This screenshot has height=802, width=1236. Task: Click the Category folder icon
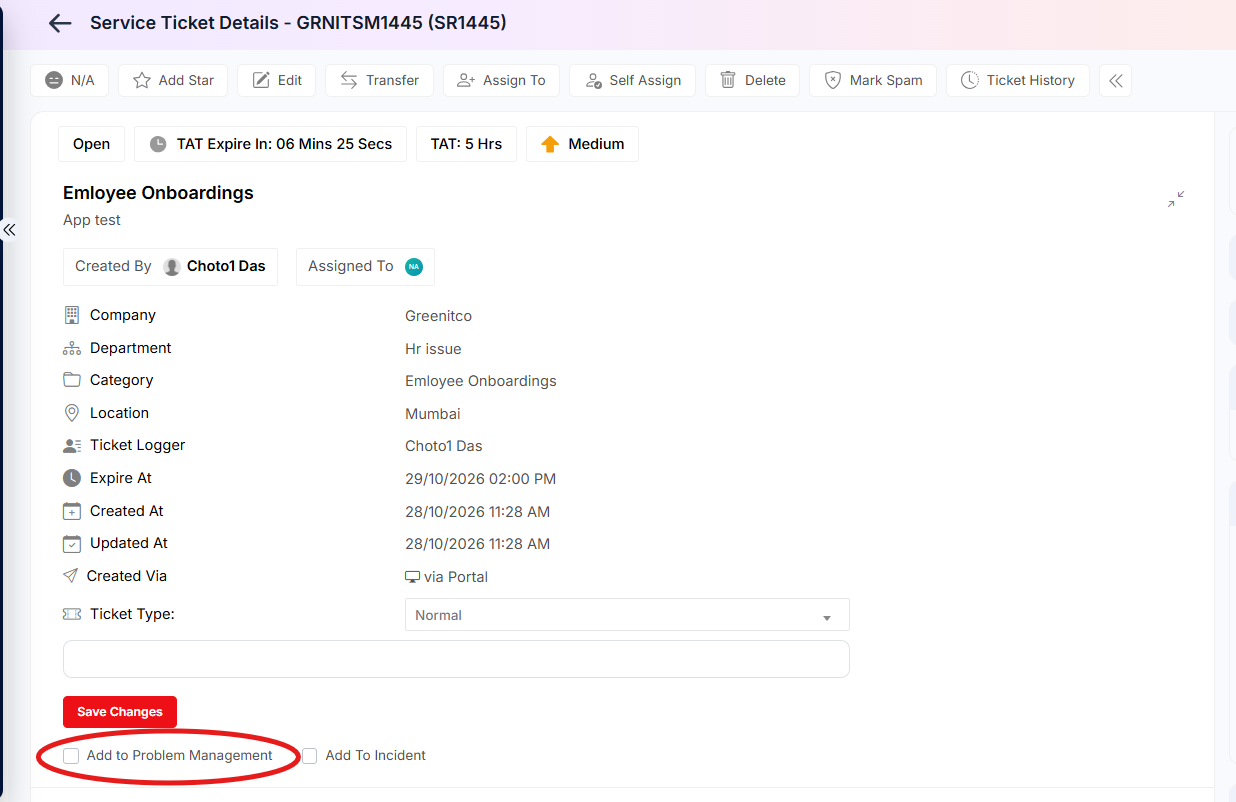pos(71,380)
